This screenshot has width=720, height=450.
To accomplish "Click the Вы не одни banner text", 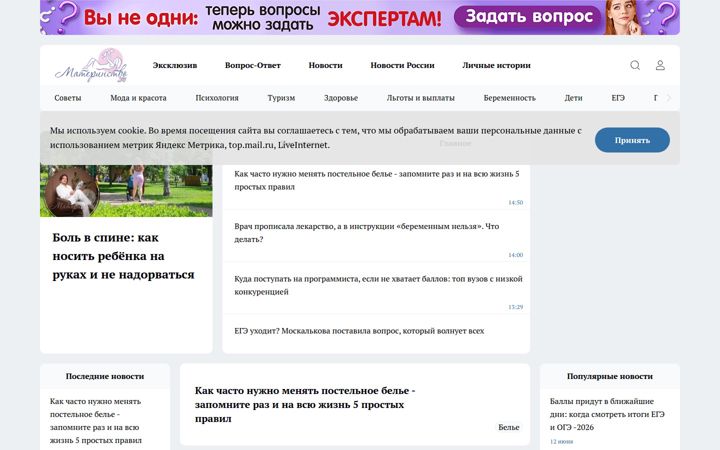I will click(x=141, y=18).
